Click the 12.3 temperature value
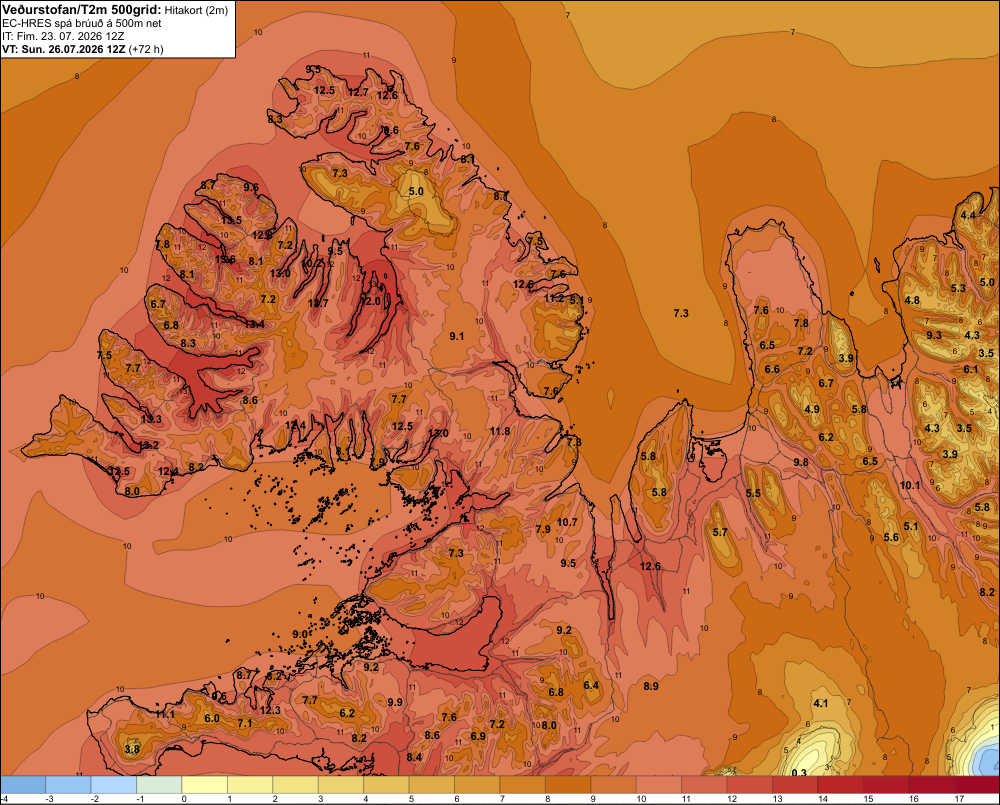This screenshot has height=805, width=1000. [270, 709]
